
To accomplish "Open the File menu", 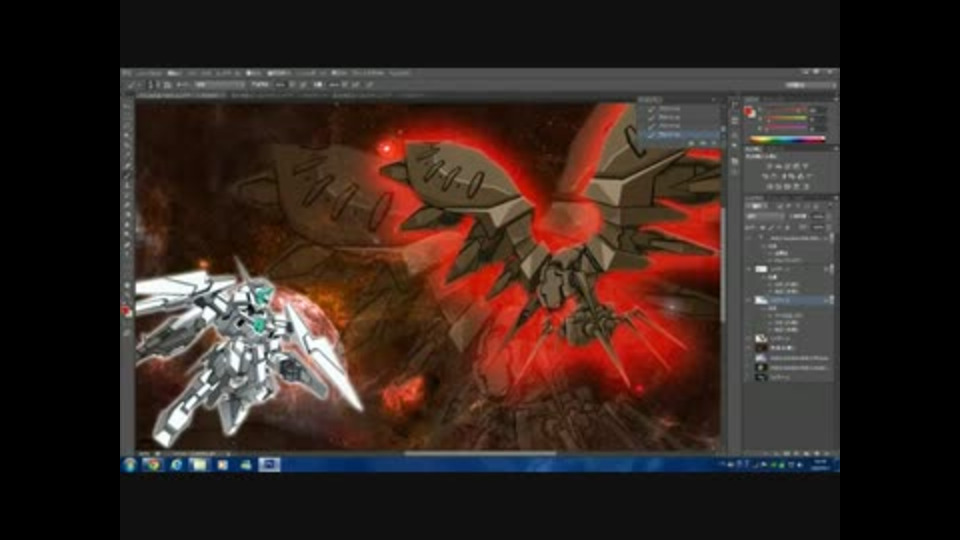I will pyautogui.click(x=148, y=73).
